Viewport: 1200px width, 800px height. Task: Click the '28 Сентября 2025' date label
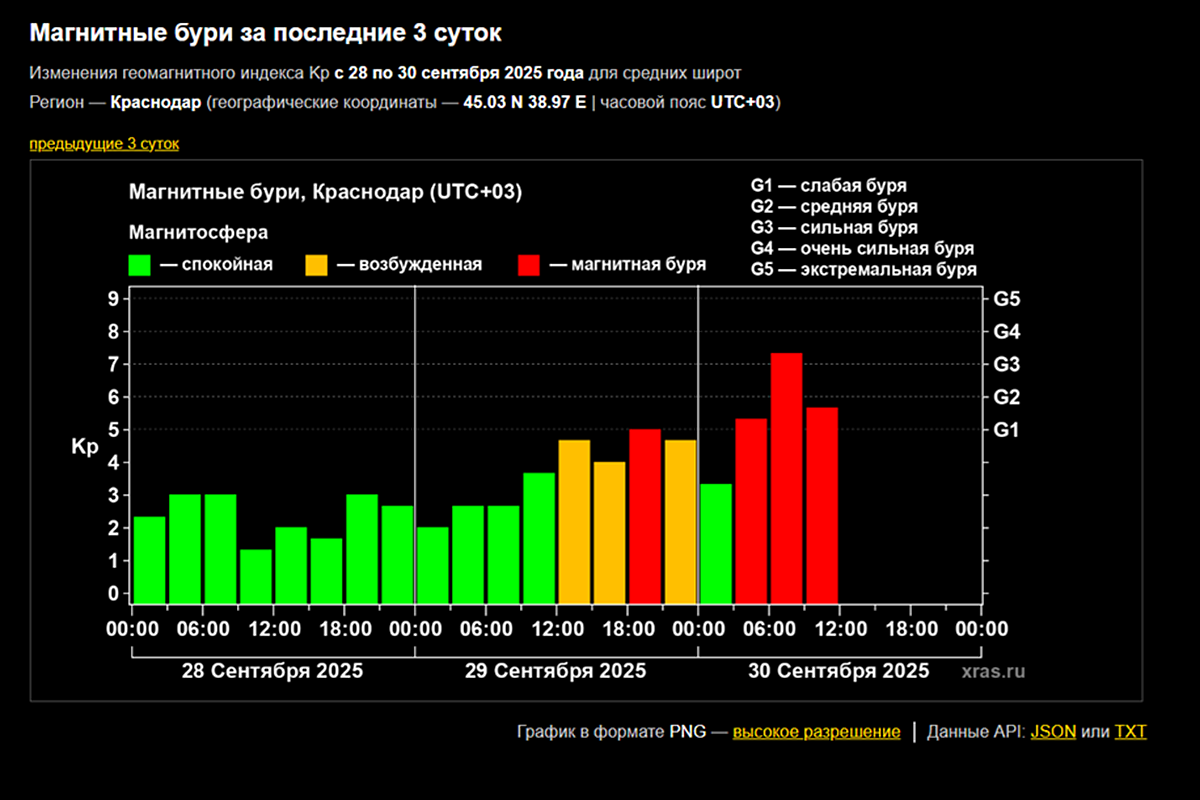[x=272, y=671]
